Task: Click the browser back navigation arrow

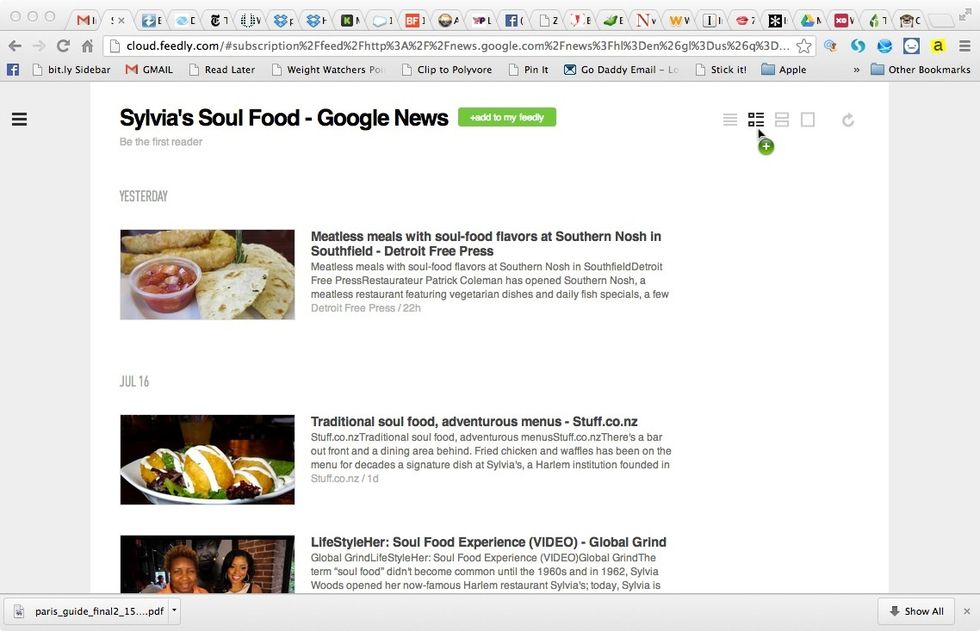Action: coord(14,45)
